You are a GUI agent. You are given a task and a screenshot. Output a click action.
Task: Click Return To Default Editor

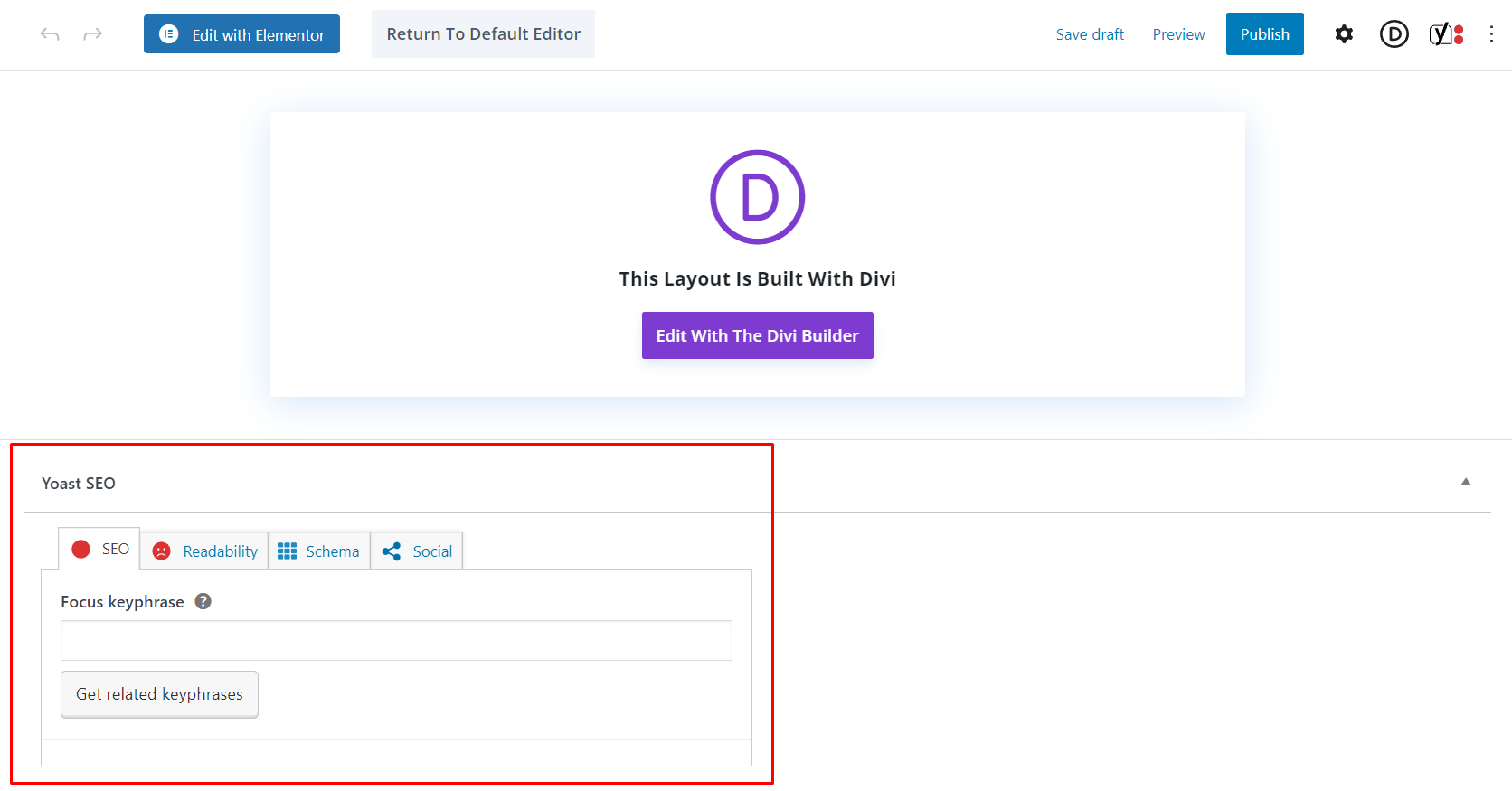pos(483,34)
